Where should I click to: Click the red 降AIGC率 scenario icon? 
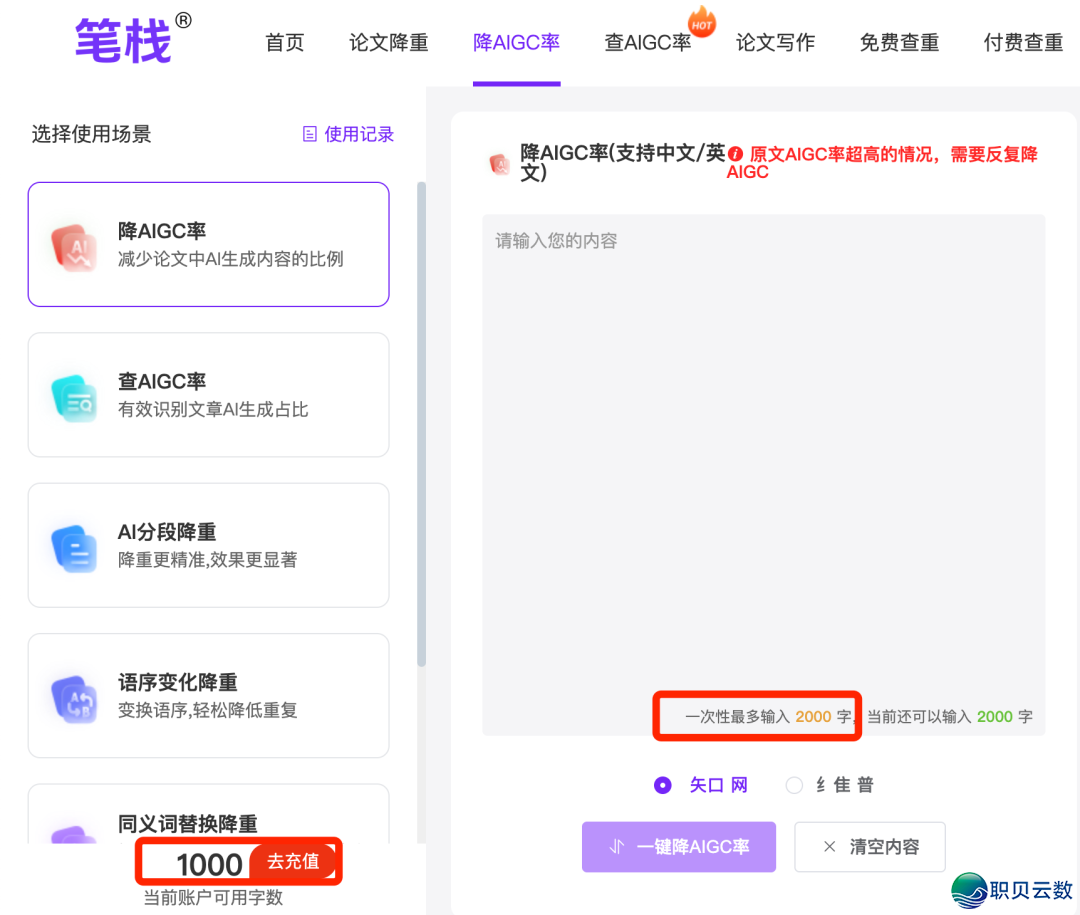click(x=74, y=246)
